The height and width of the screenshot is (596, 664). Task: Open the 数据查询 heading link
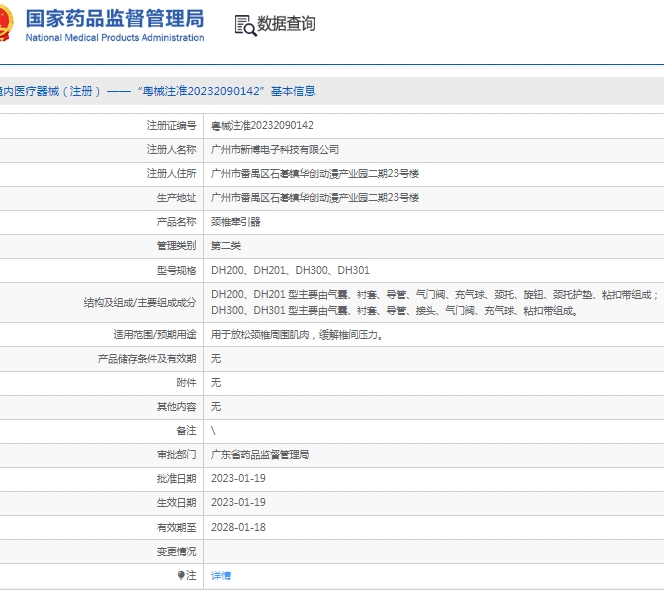(x=286, y=24)
